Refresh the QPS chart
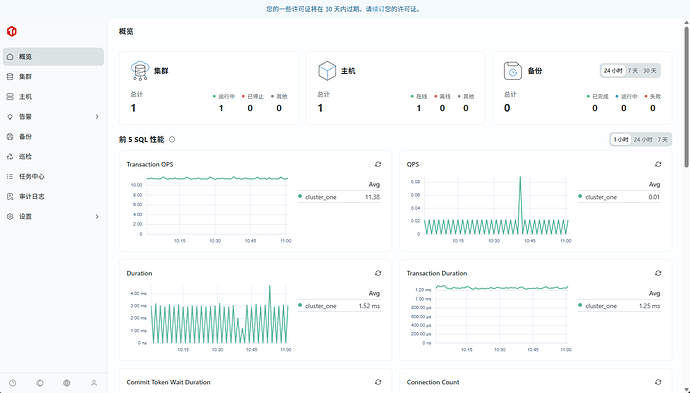Image resolution: width=690 pixels, height=393 pixels. coord(658,164)
